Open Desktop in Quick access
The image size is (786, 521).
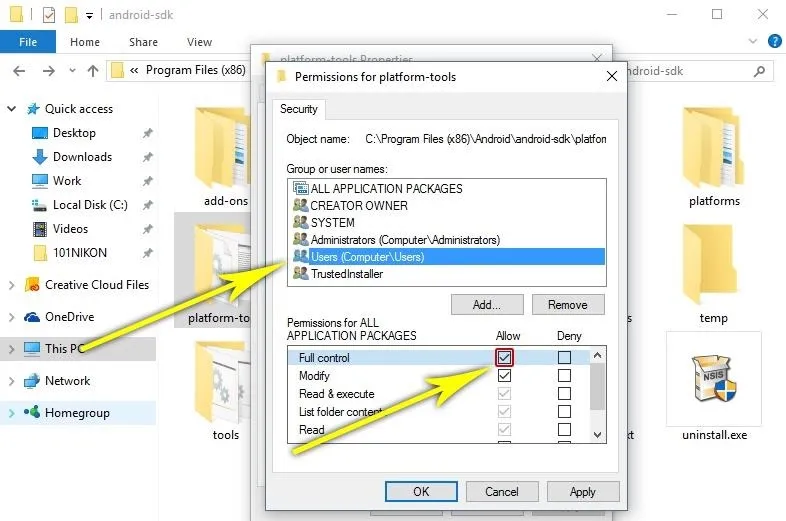pos(74,133)
